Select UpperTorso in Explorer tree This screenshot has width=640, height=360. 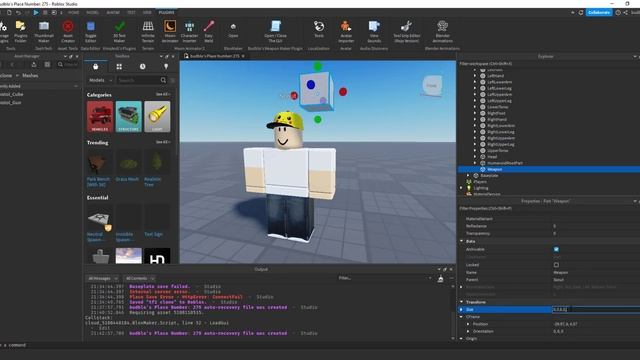tap(498, 151)
